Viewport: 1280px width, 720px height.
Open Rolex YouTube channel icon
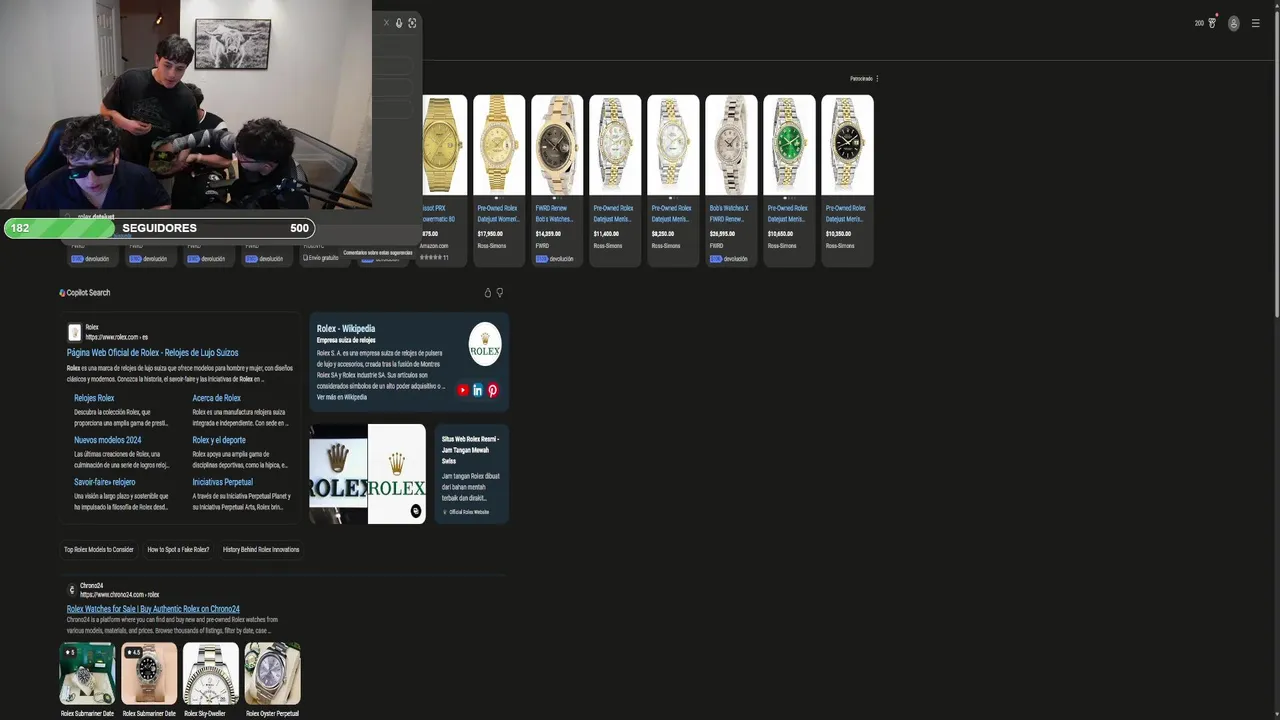pos(463,390)
